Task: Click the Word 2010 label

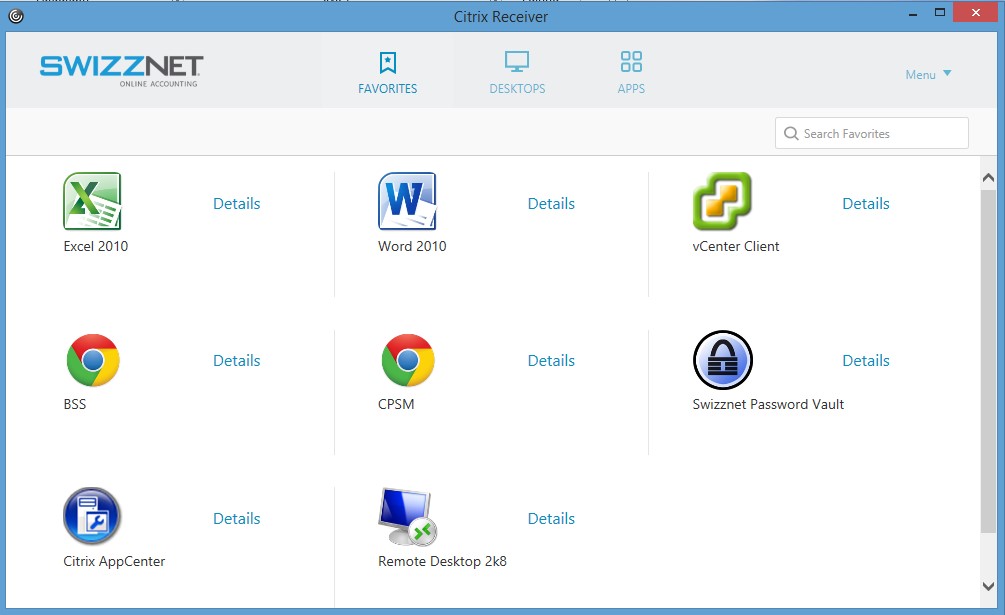Action: click(x=412, y=247)
